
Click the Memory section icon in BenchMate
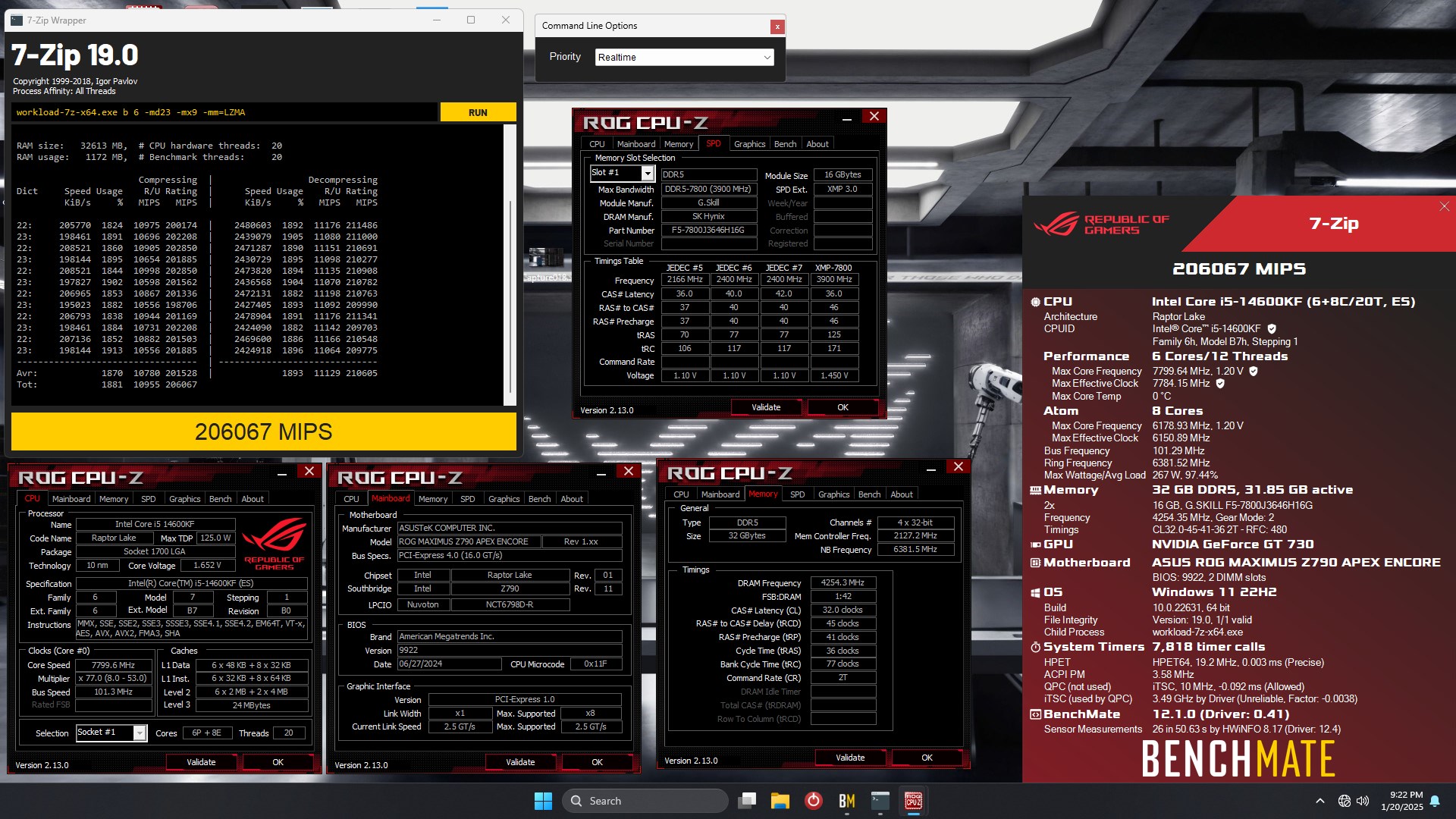point(1035,490)
